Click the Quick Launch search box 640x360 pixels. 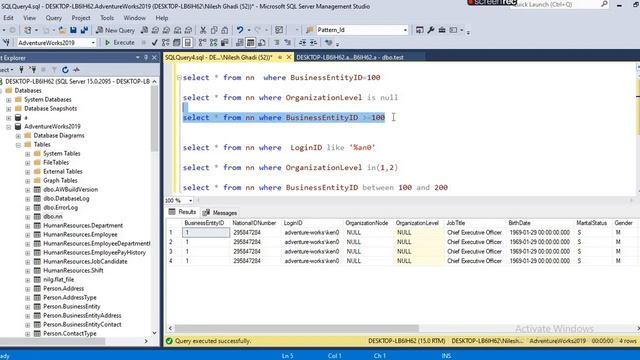[559, 4]
